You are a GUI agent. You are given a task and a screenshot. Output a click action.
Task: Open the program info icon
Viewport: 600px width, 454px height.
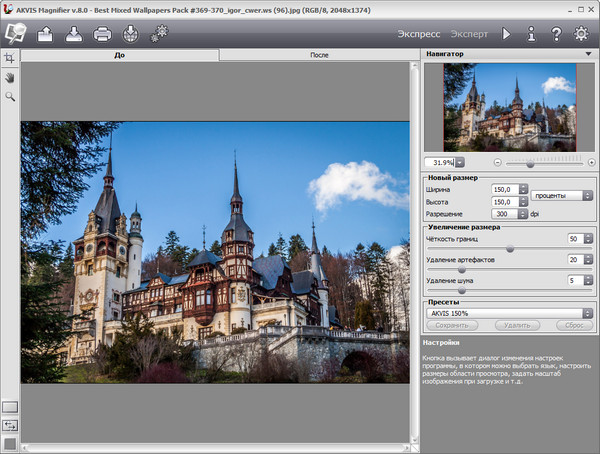(530, 33)
